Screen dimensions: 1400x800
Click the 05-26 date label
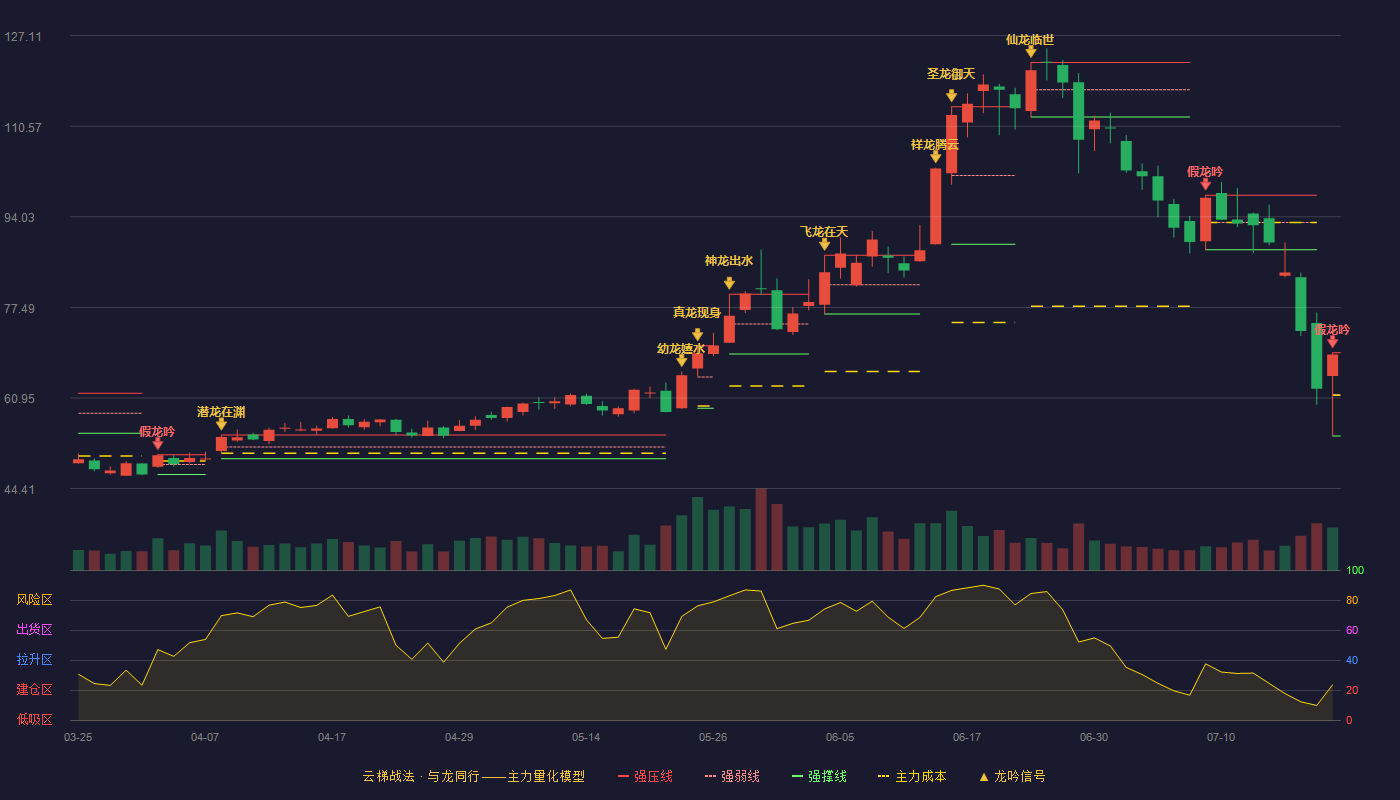[713, 737]
